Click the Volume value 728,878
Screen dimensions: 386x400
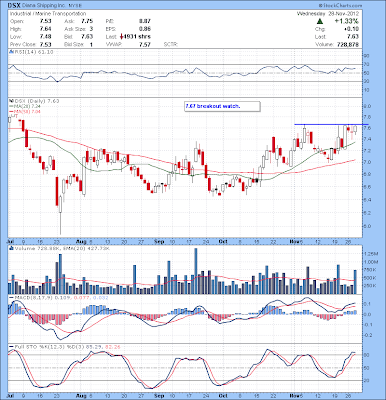pos(347,44)
